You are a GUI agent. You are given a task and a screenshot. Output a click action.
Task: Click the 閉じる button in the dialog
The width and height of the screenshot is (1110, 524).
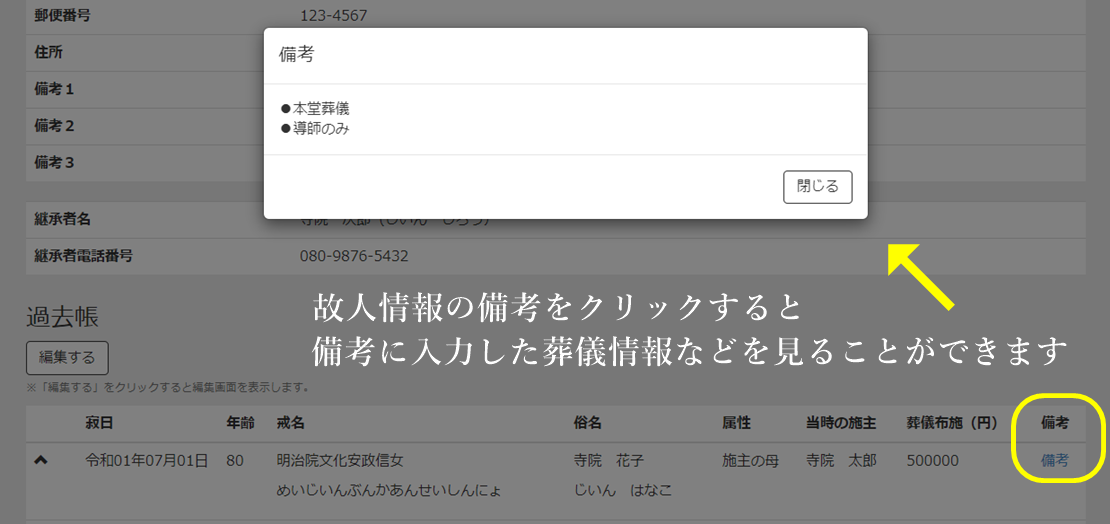[817, 187]
